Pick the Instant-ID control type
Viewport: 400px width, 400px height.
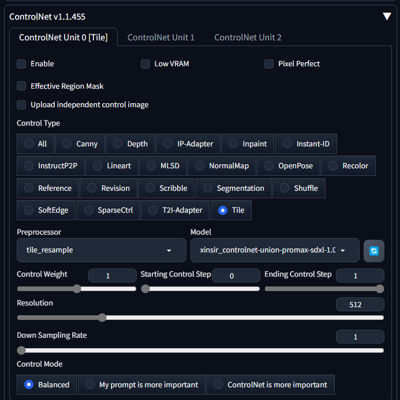[x=306, y=144]
